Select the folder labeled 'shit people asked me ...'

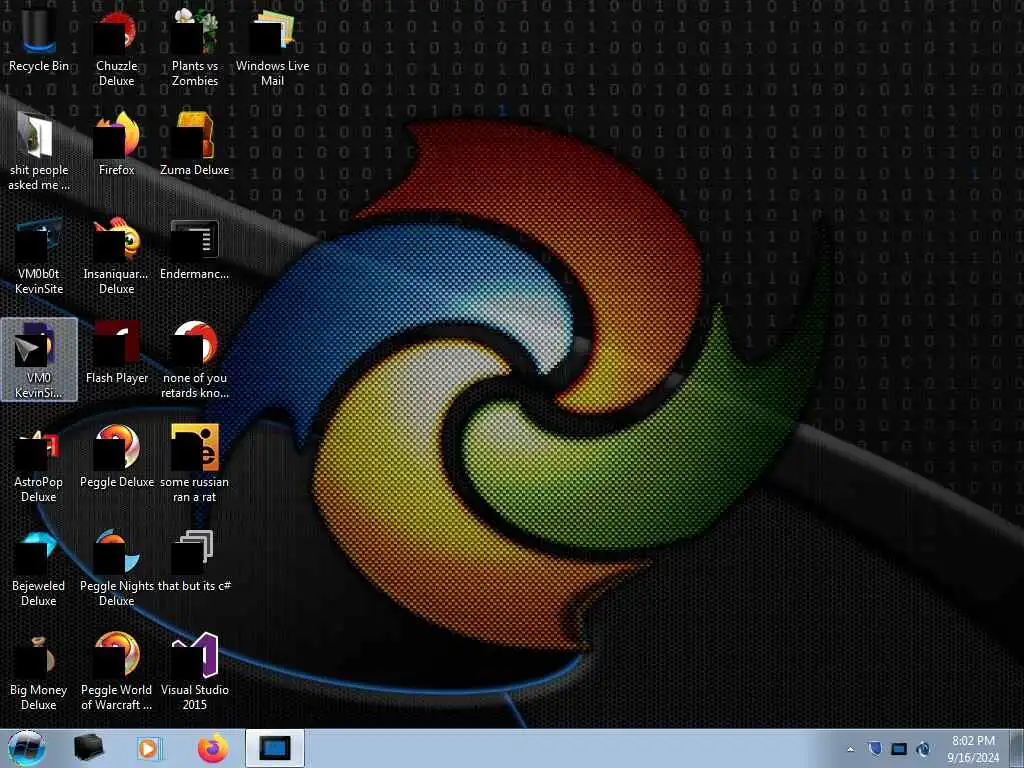point(39,152)
